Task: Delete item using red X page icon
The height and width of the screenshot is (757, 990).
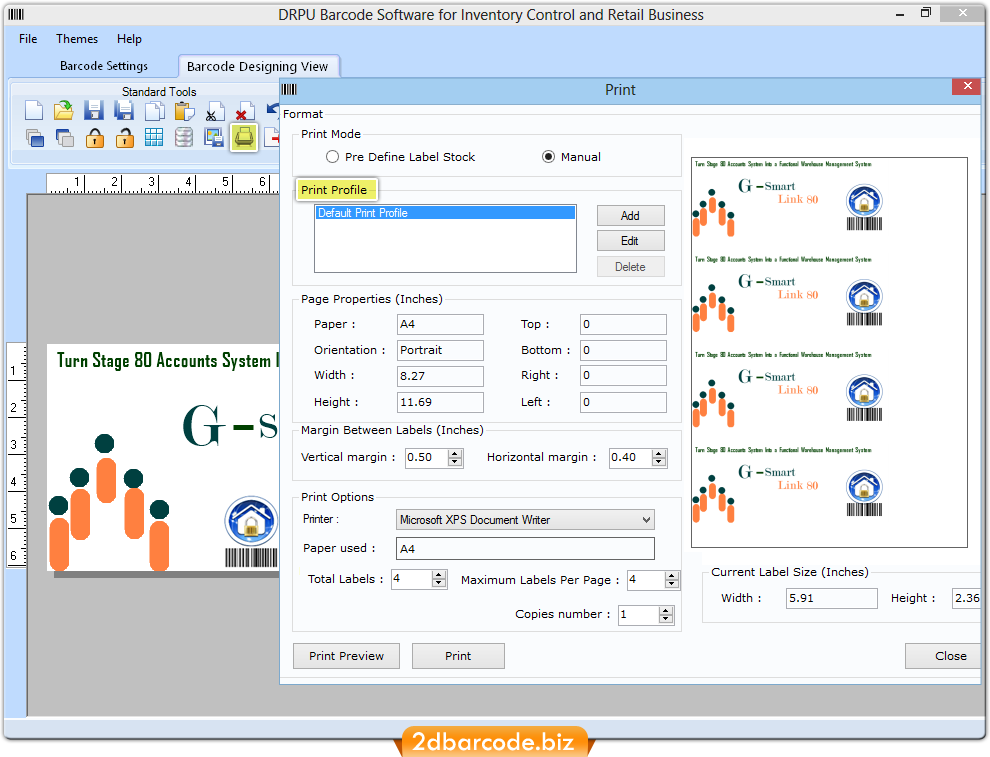Action: pyautogui.click(x=244, y=110)
